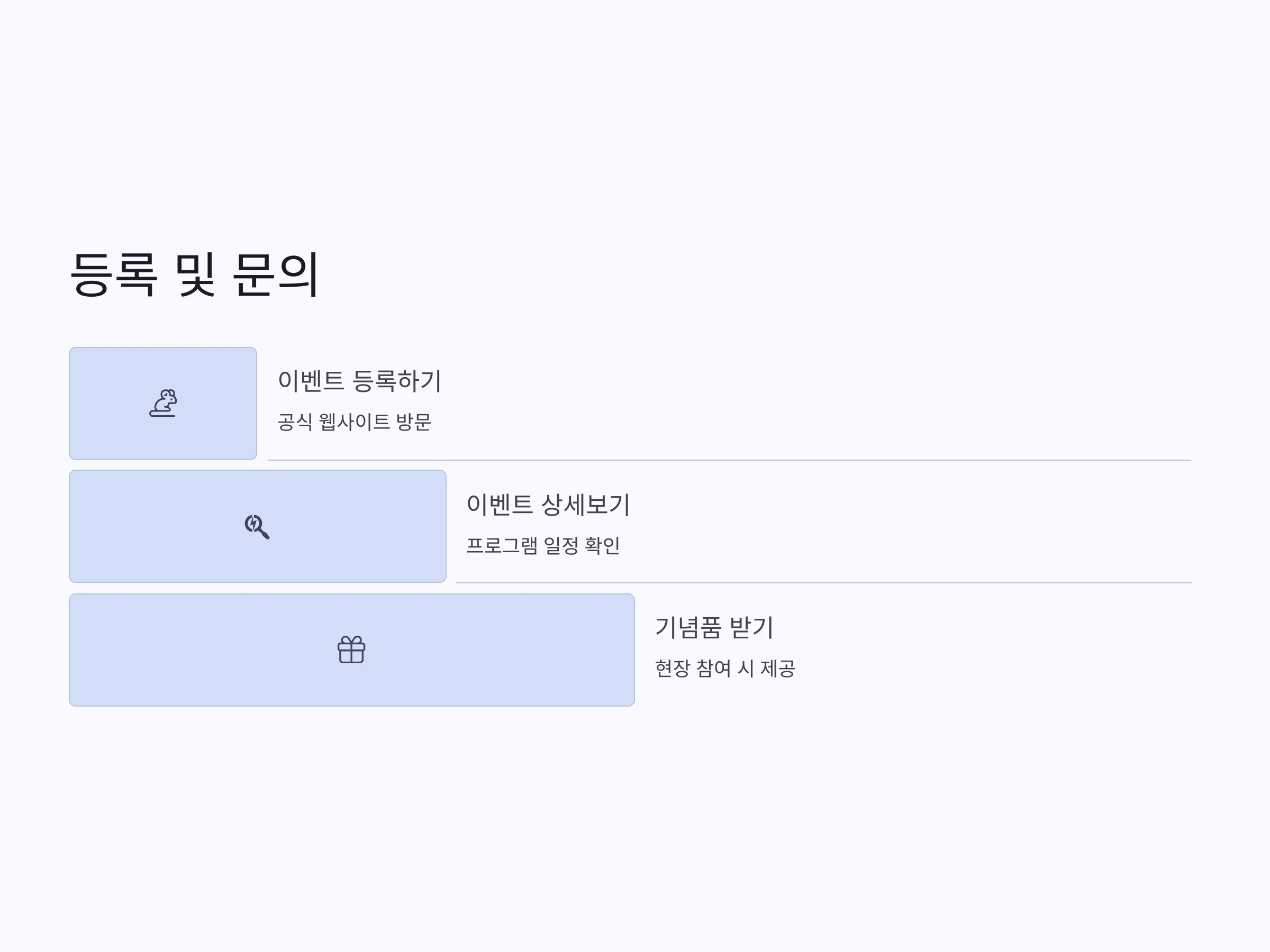This screenshot has height=952, width=1270.
Task: Click the word 기념품 in third heading
Action: click(x=688, y=627)
